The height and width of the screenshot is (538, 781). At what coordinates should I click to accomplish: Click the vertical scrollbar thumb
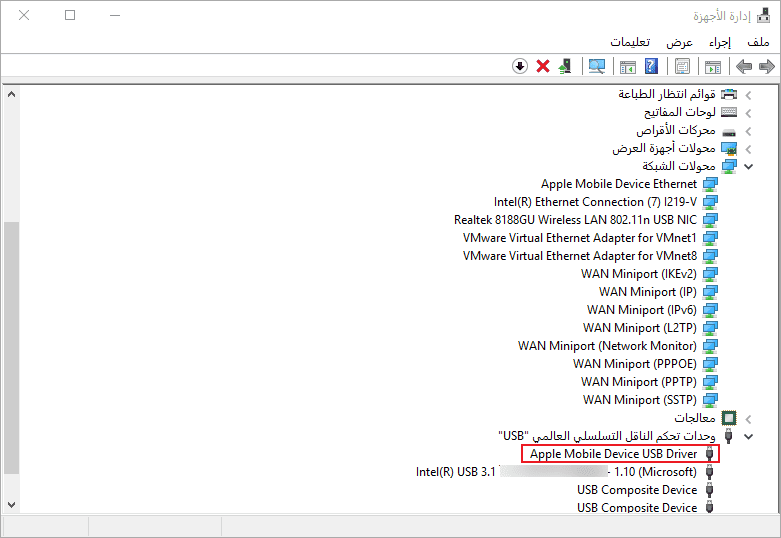tap(11, 348)
